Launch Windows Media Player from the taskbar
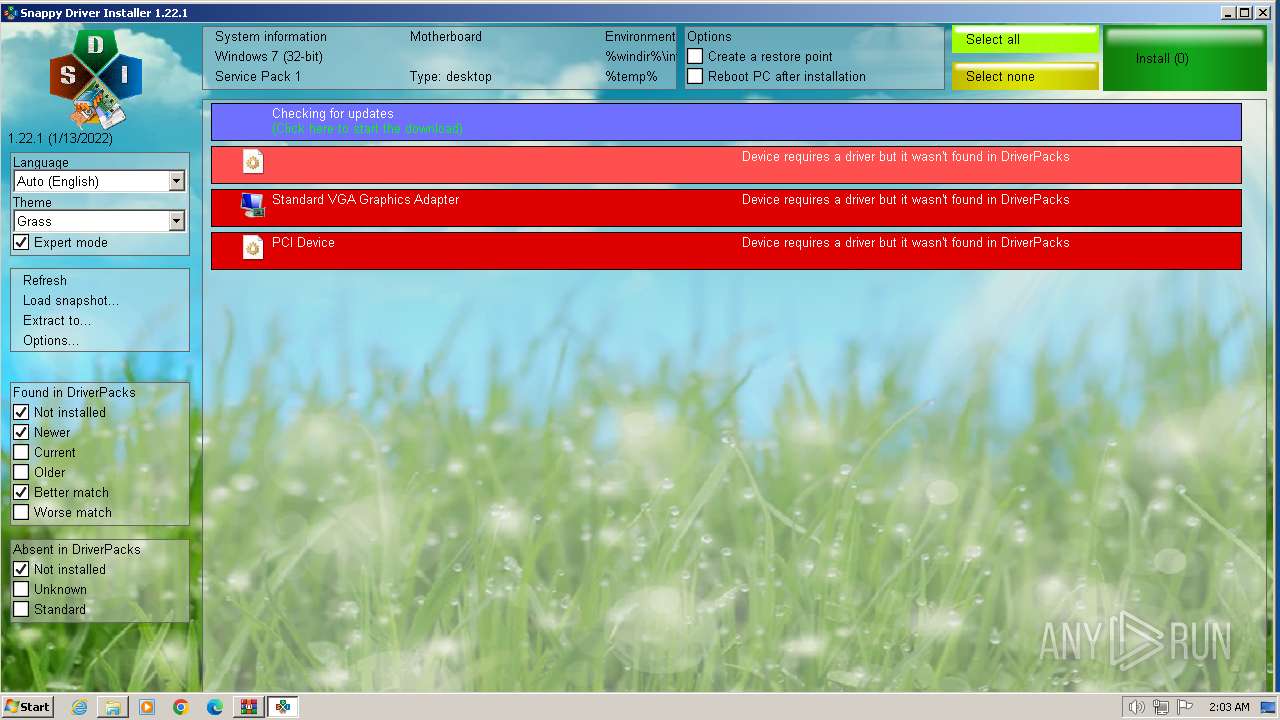Image resolution: width=1280 pixels, height=720 pixels. 147,707
